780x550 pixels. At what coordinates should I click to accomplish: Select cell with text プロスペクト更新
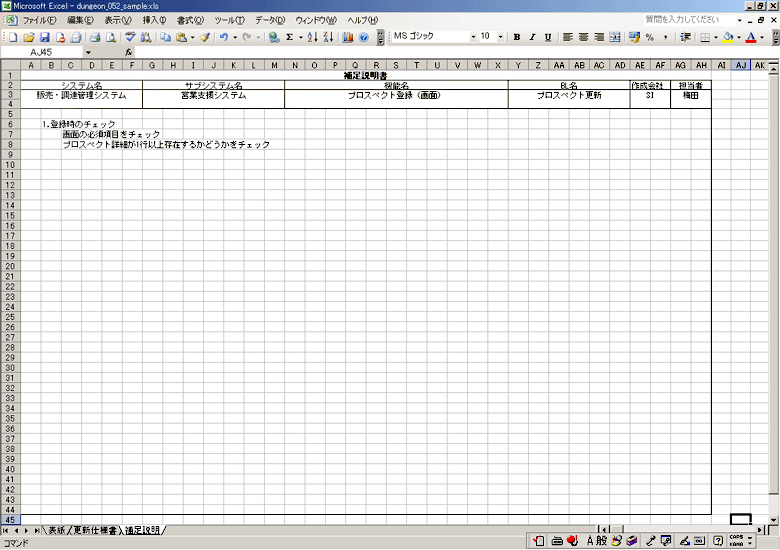569,95
